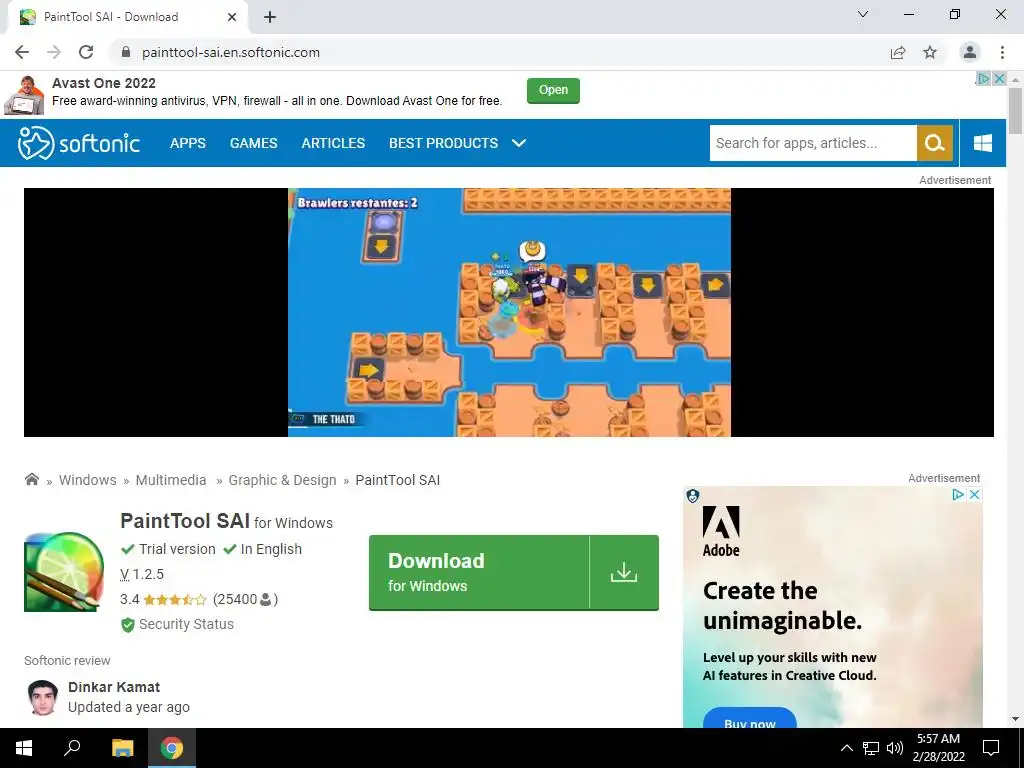Screen dimensions: 1024x768
Task: Close the Adobe advertisement with the X
Action: (x=974, y=494)
